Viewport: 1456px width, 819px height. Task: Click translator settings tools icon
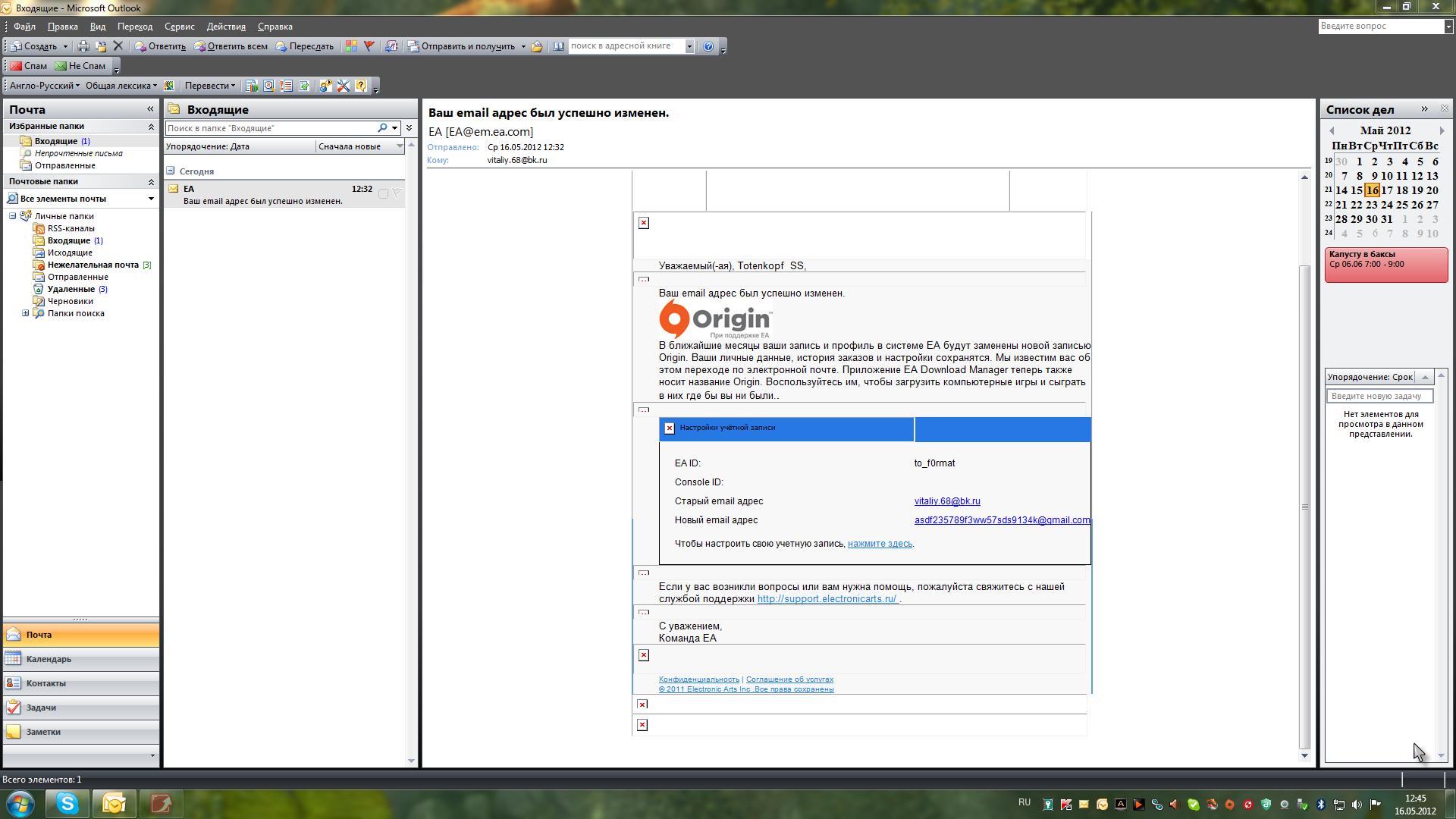344,86
